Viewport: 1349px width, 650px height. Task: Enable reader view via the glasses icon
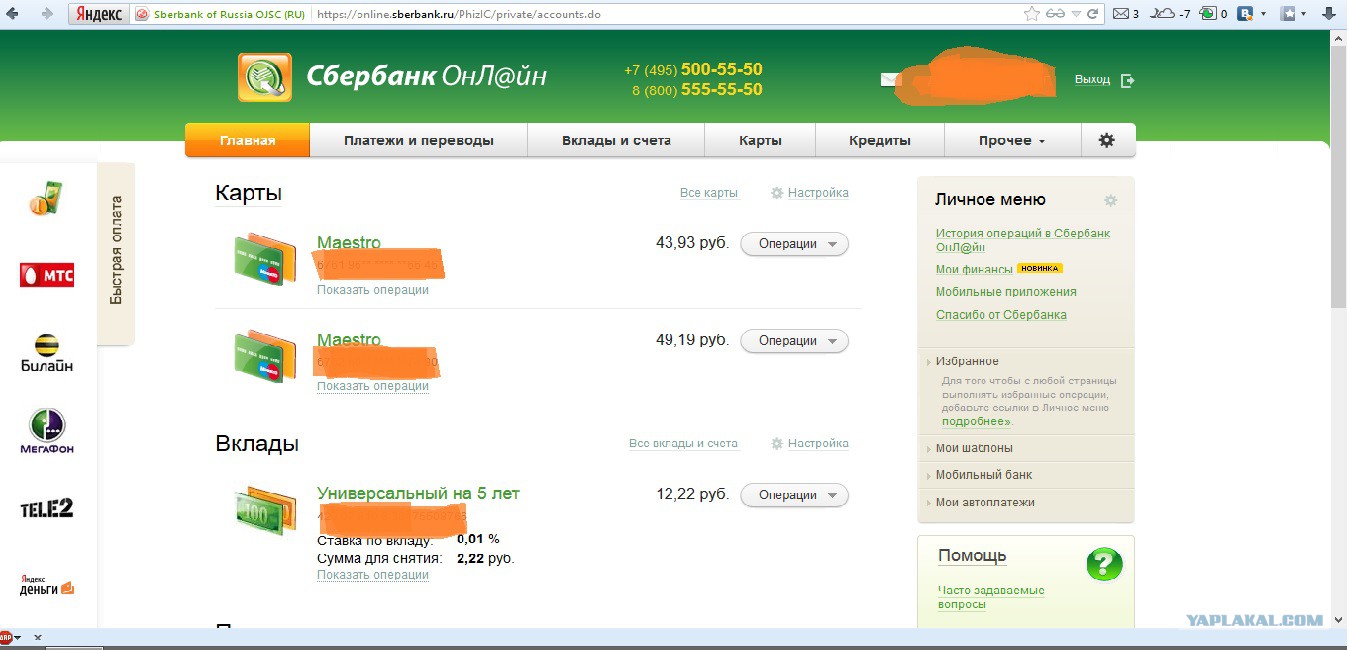[1056, 14]
